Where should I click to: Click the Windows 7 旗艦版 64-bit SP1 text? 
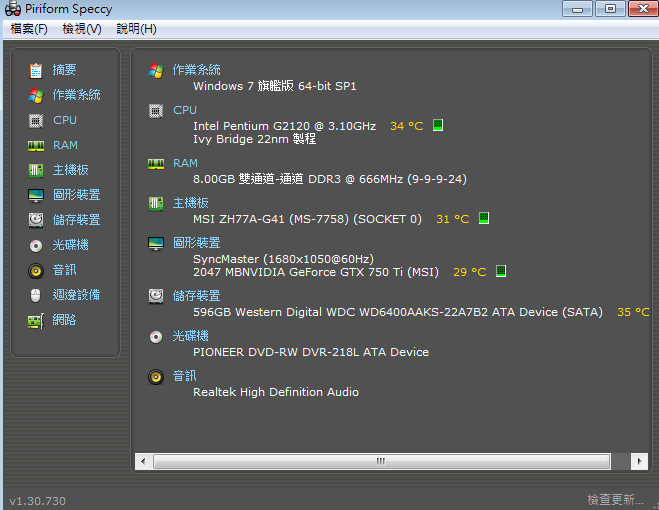click(x=274, y=86)
